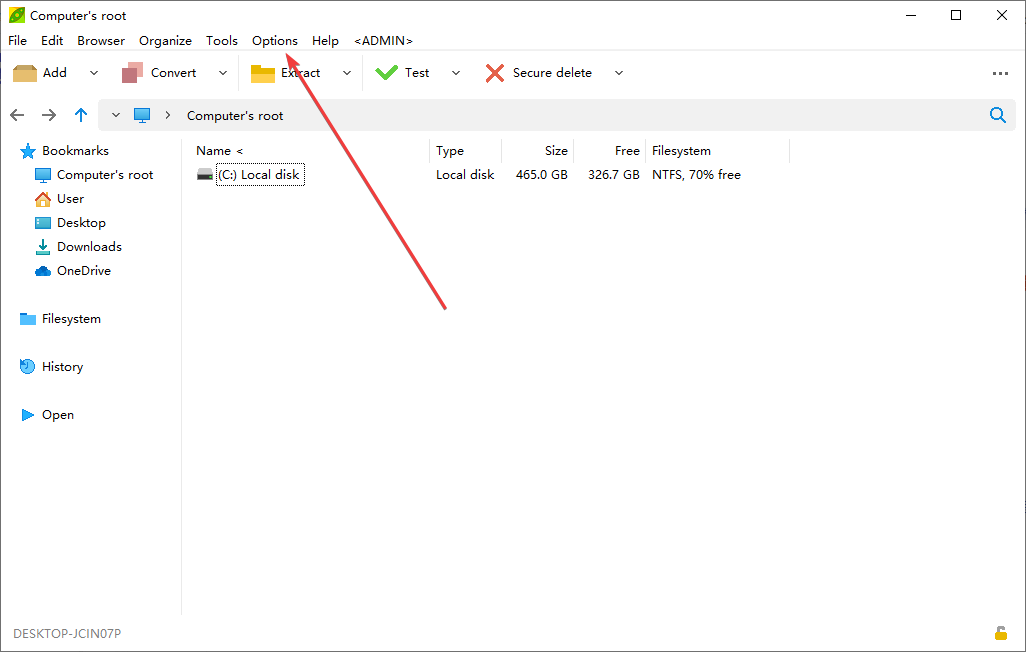Expand the Convert dropdown arrow

click(223, 73)
